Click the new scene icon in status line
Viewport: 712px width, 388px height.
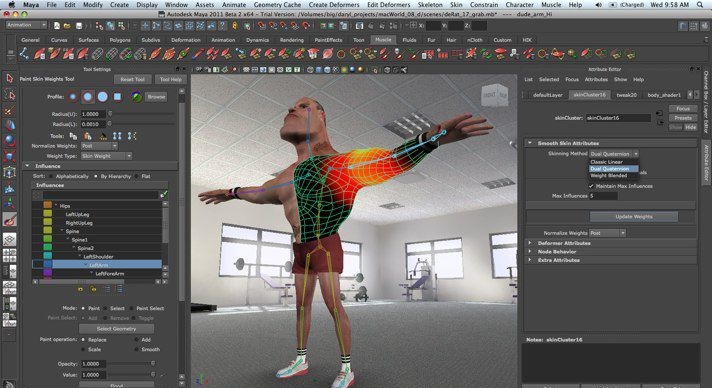click(57, 26)
